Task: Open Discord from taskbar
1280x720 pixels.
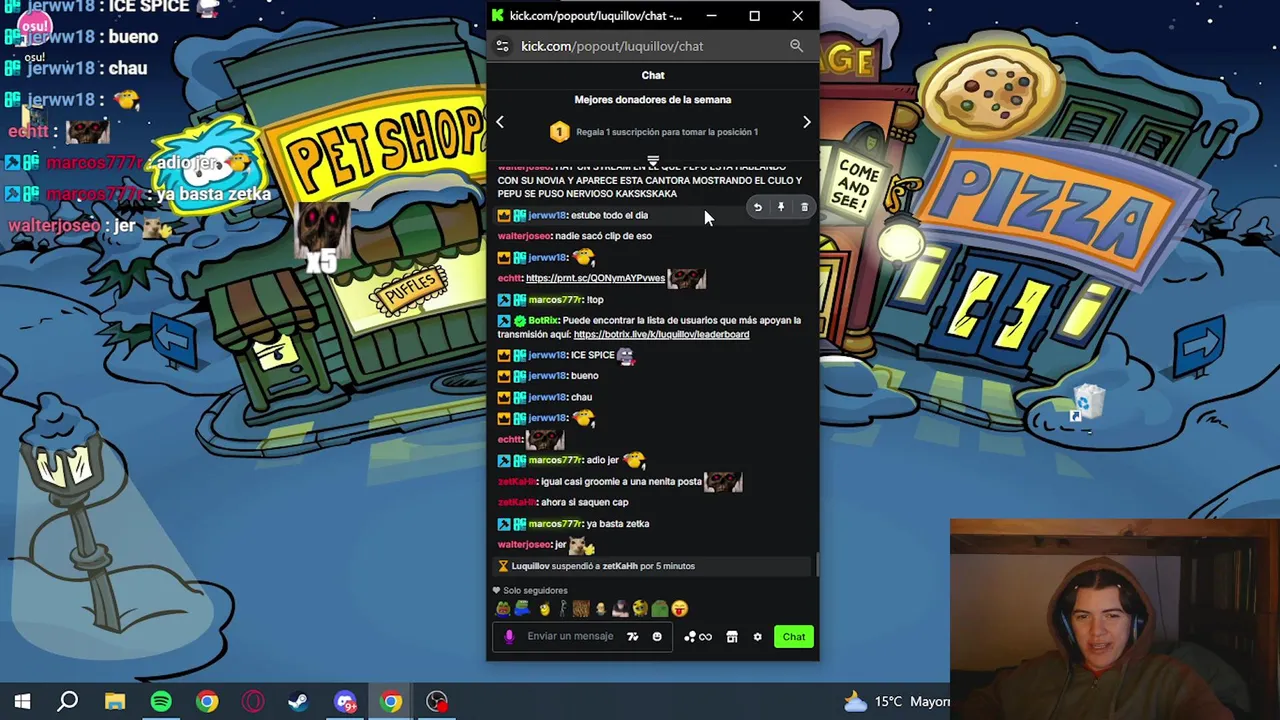Action: point(345,702)
